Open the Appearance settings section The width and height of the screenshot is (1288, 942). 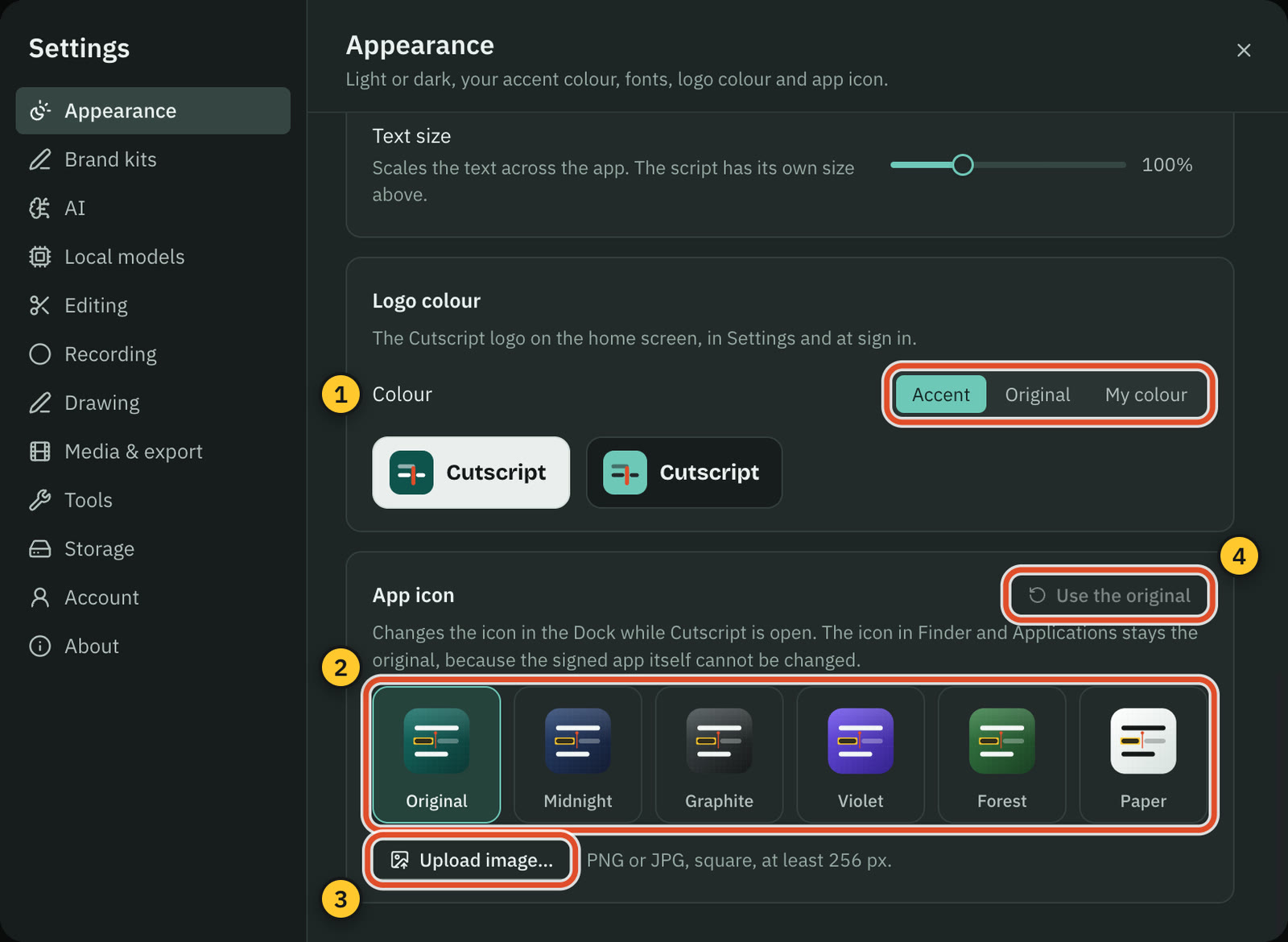click(153, 110)
